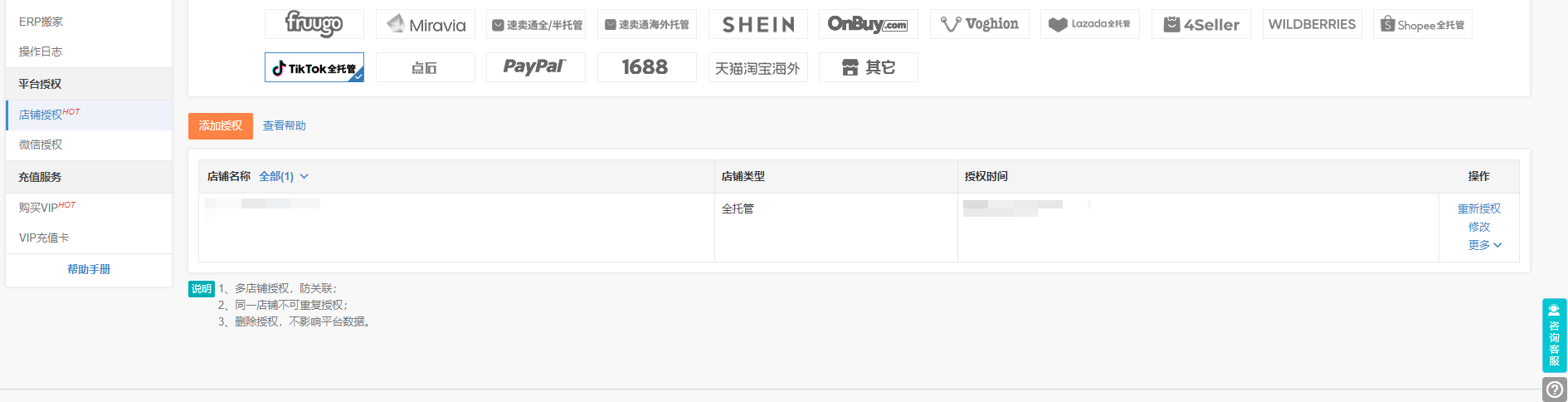Expand the 店铺名称 全部(1) filter dropdown
Image resolution: width=1568 pixels, height=402 pixels.
coord(284,176)
